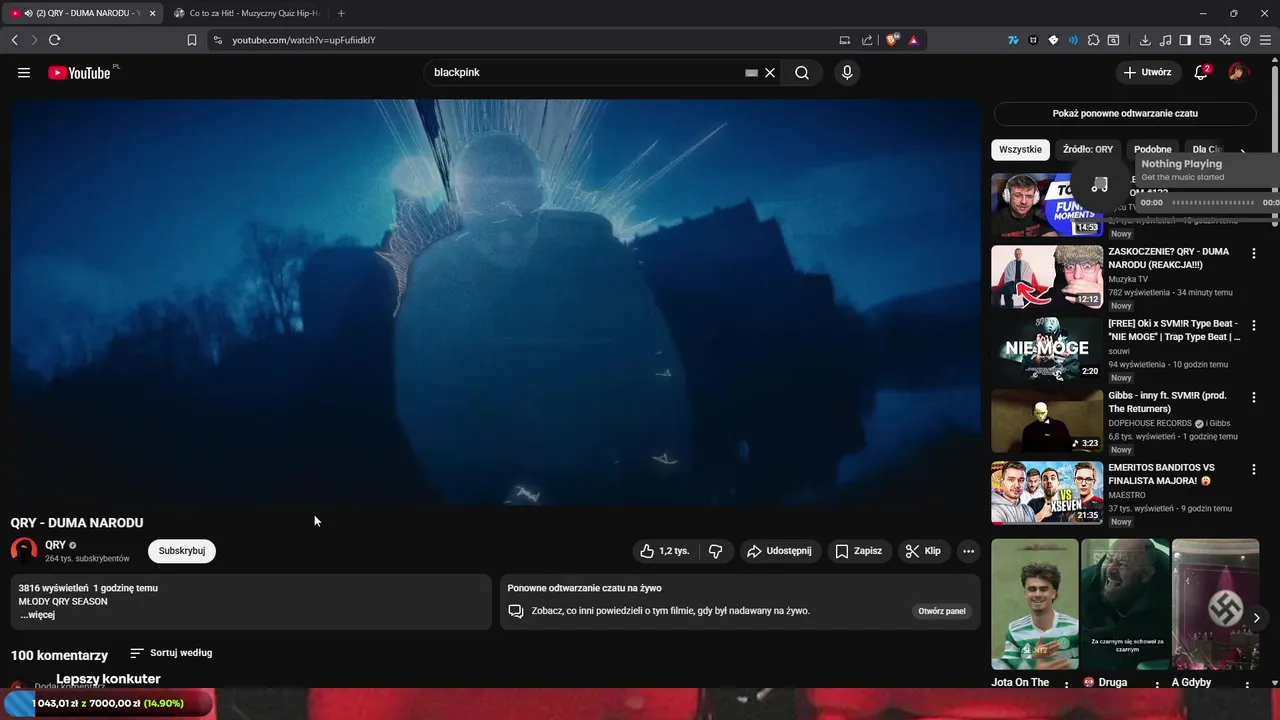
Task: Close the QRY - DUMA NARODU browser tab
Action: pyautogui.click(x=153, y=13)
